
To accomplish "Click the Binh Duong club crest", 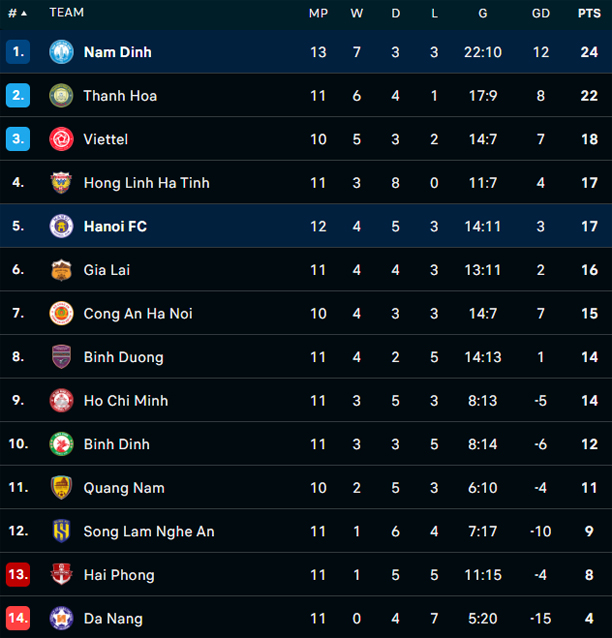I will [61, 357].
